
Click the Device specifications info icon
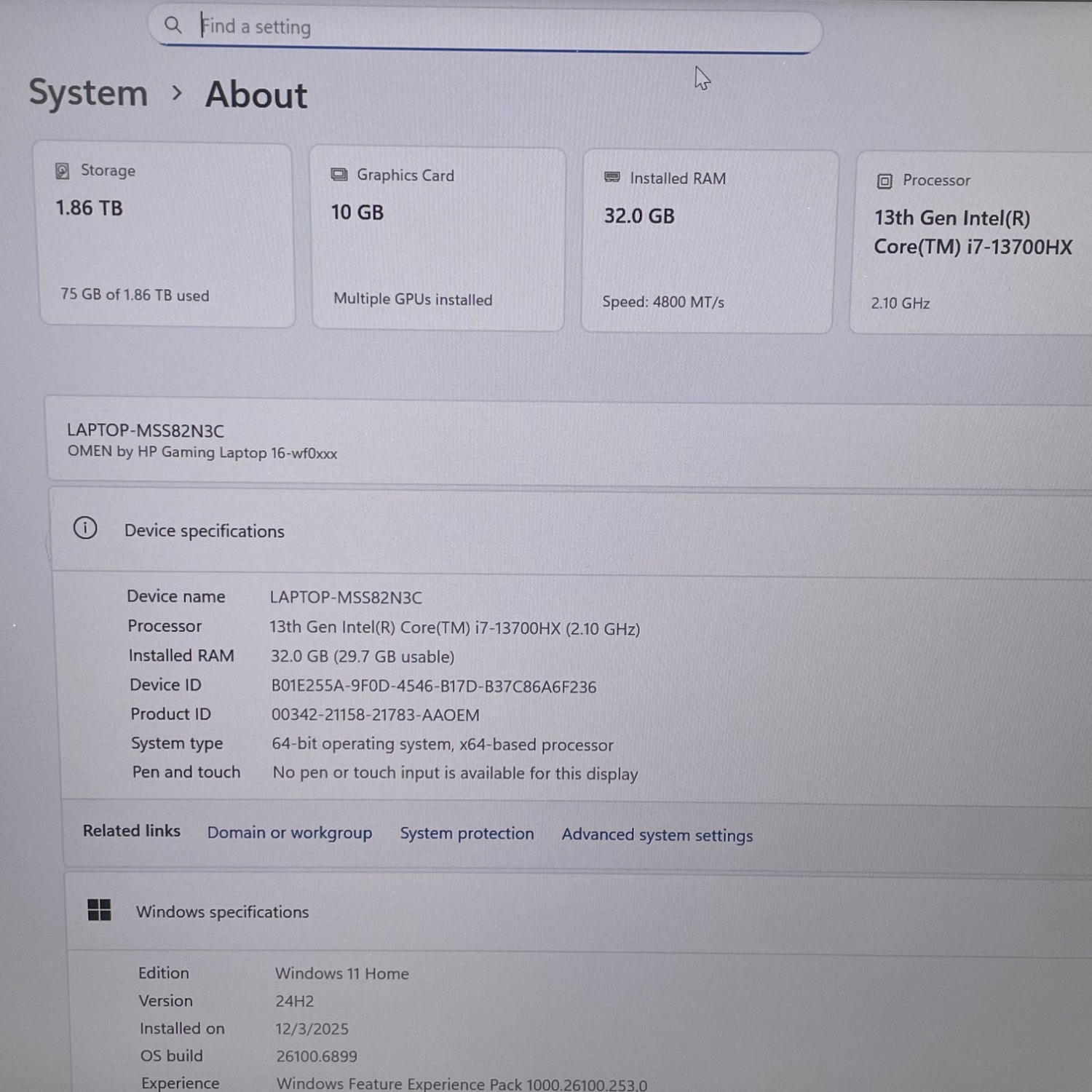pos(85,528)
